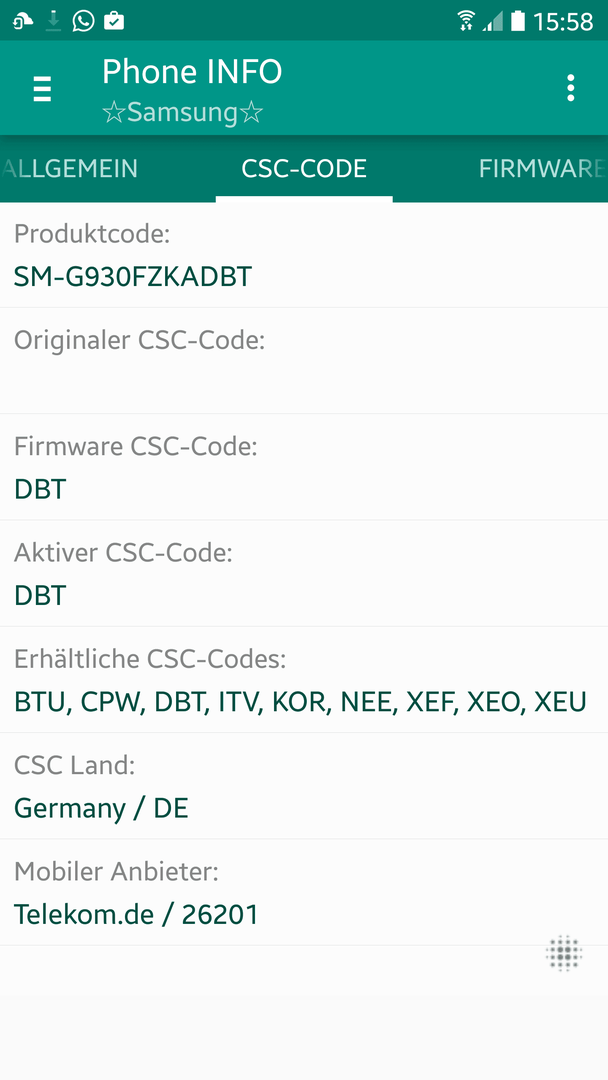
Task: Tap the empty Originaler CSC-Code entry
Action: (x=304, y=361)
